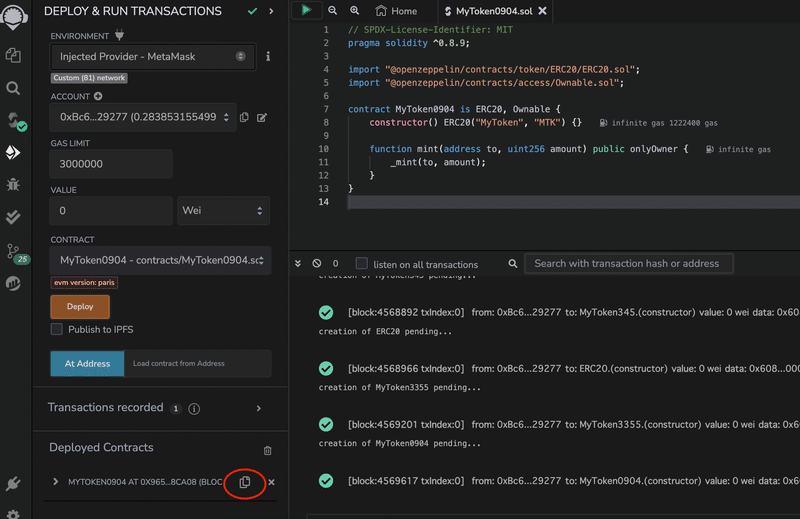Open the sidebar icon below Git
The width and height of the screenshot is (800, 519).
(x=13, y=283)
